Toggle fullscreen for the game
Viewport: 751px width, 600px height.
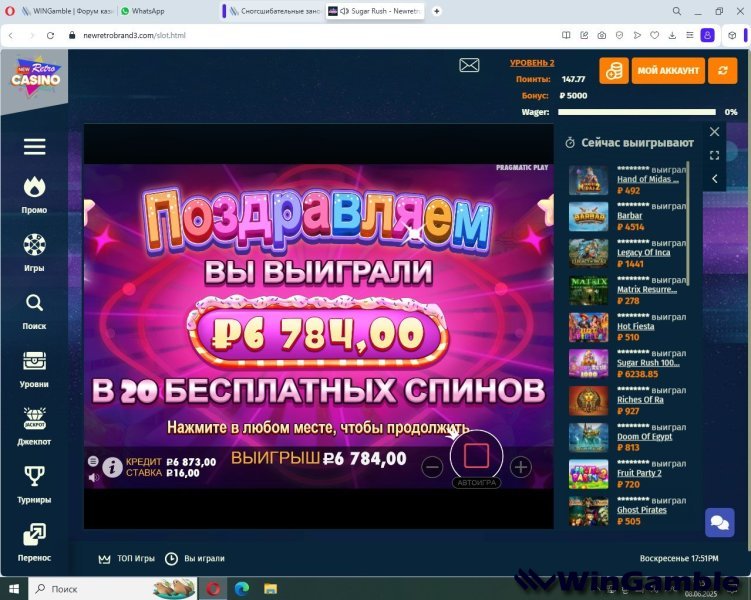point(714,155)
